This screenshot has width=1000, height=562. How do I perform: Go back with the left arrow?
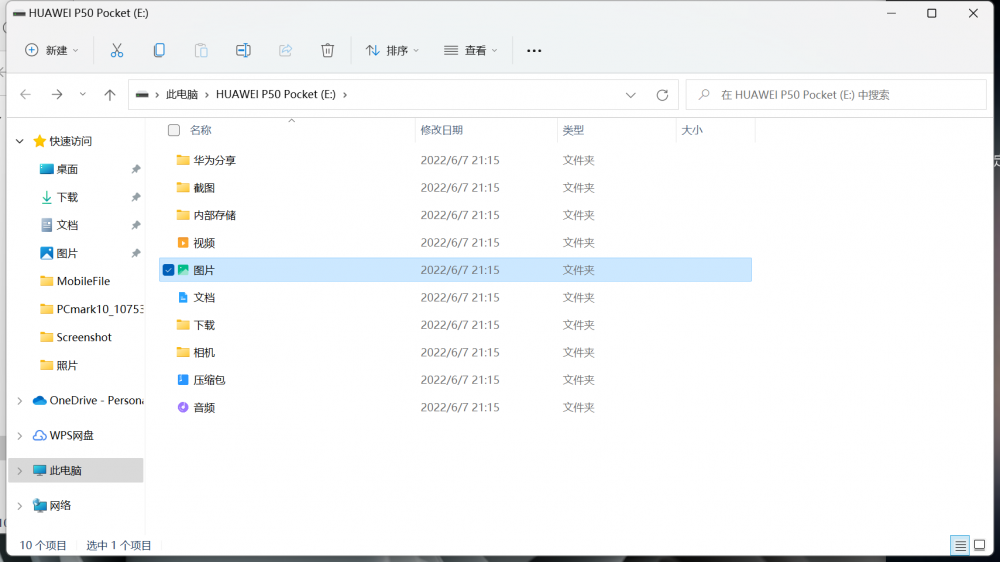[26, 94]
